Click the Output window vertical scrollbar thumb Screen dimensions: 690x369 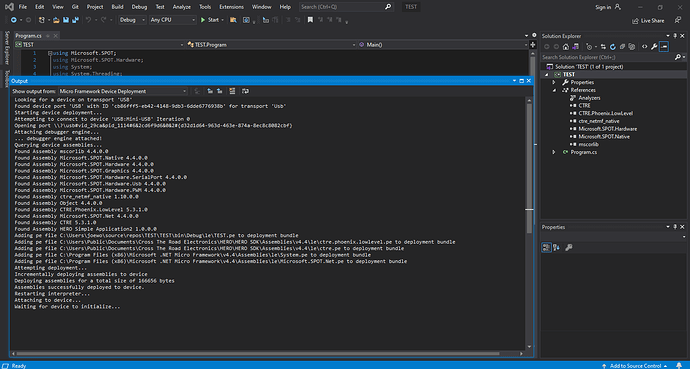529,169
